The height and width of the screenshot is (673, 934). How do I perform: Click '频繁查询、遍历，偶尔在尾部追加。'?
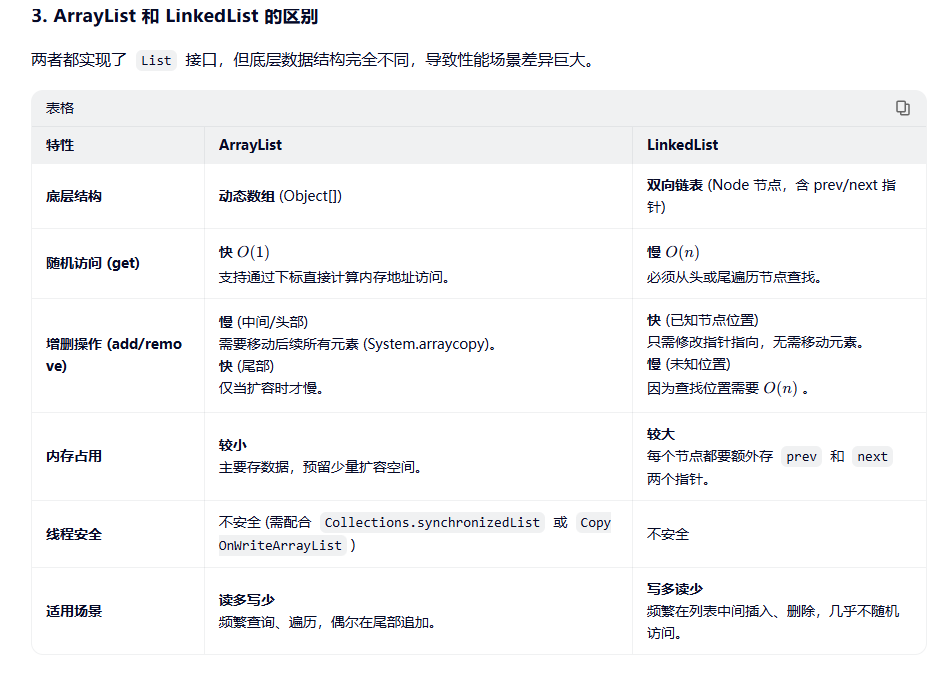click(x=327, y=622)
